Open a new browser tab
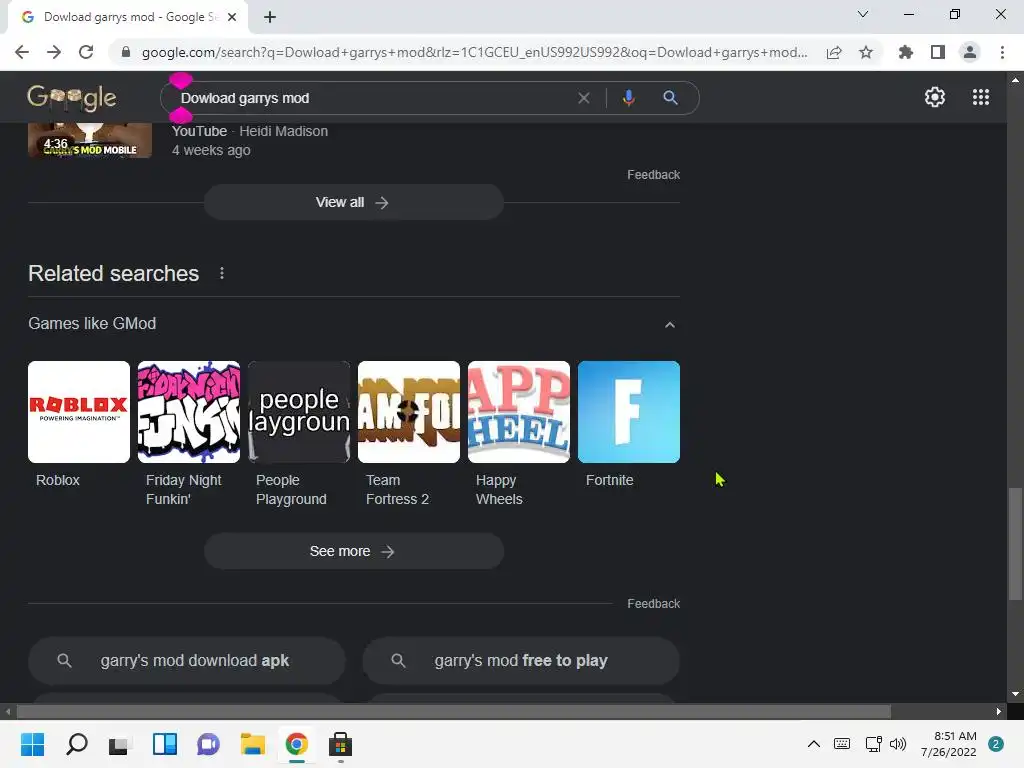The height and width of the screenshot is (768, 1024). pos(270,17)
